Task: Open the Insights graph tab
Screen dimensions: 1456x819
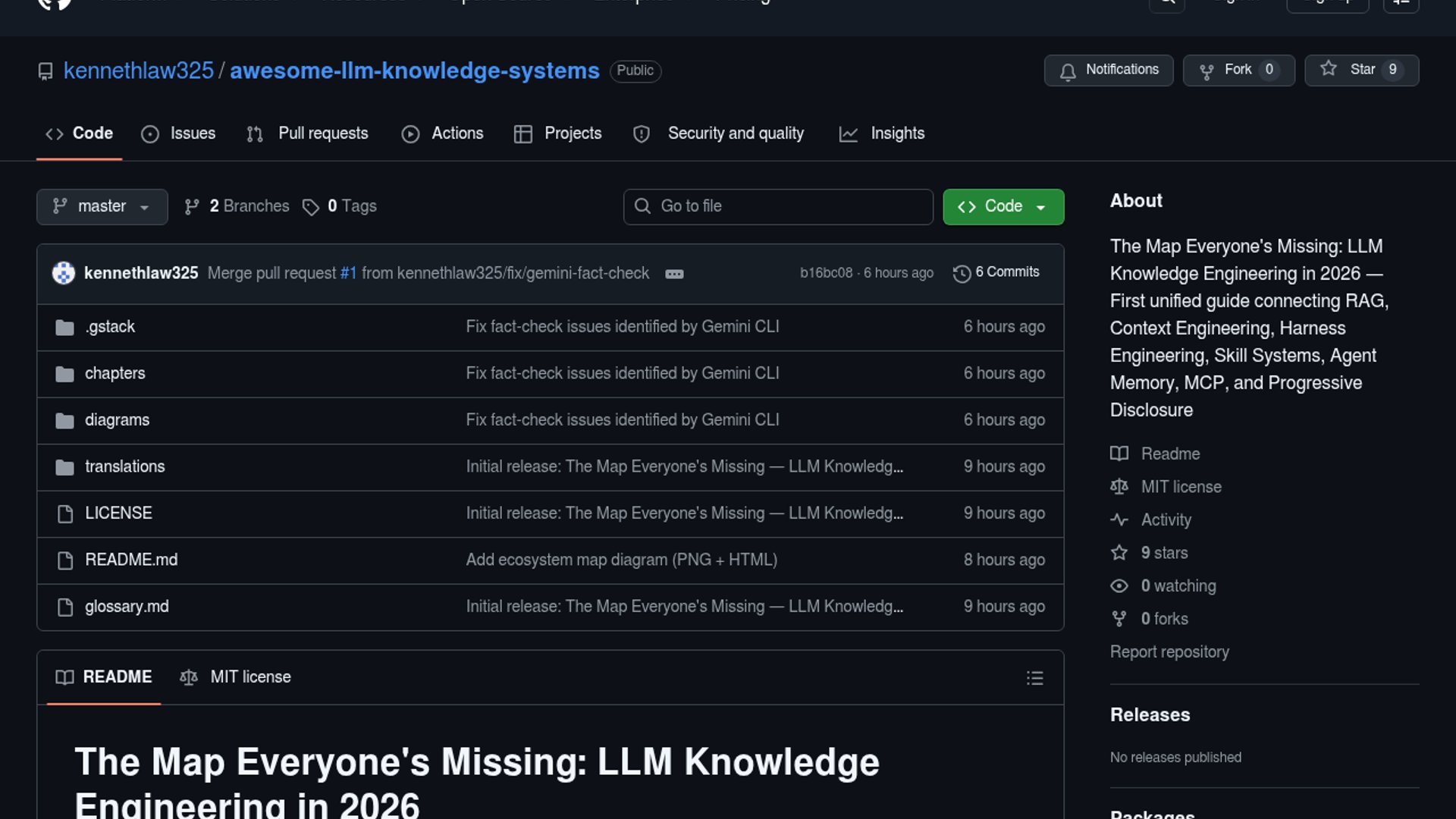Action: point(881,134)
